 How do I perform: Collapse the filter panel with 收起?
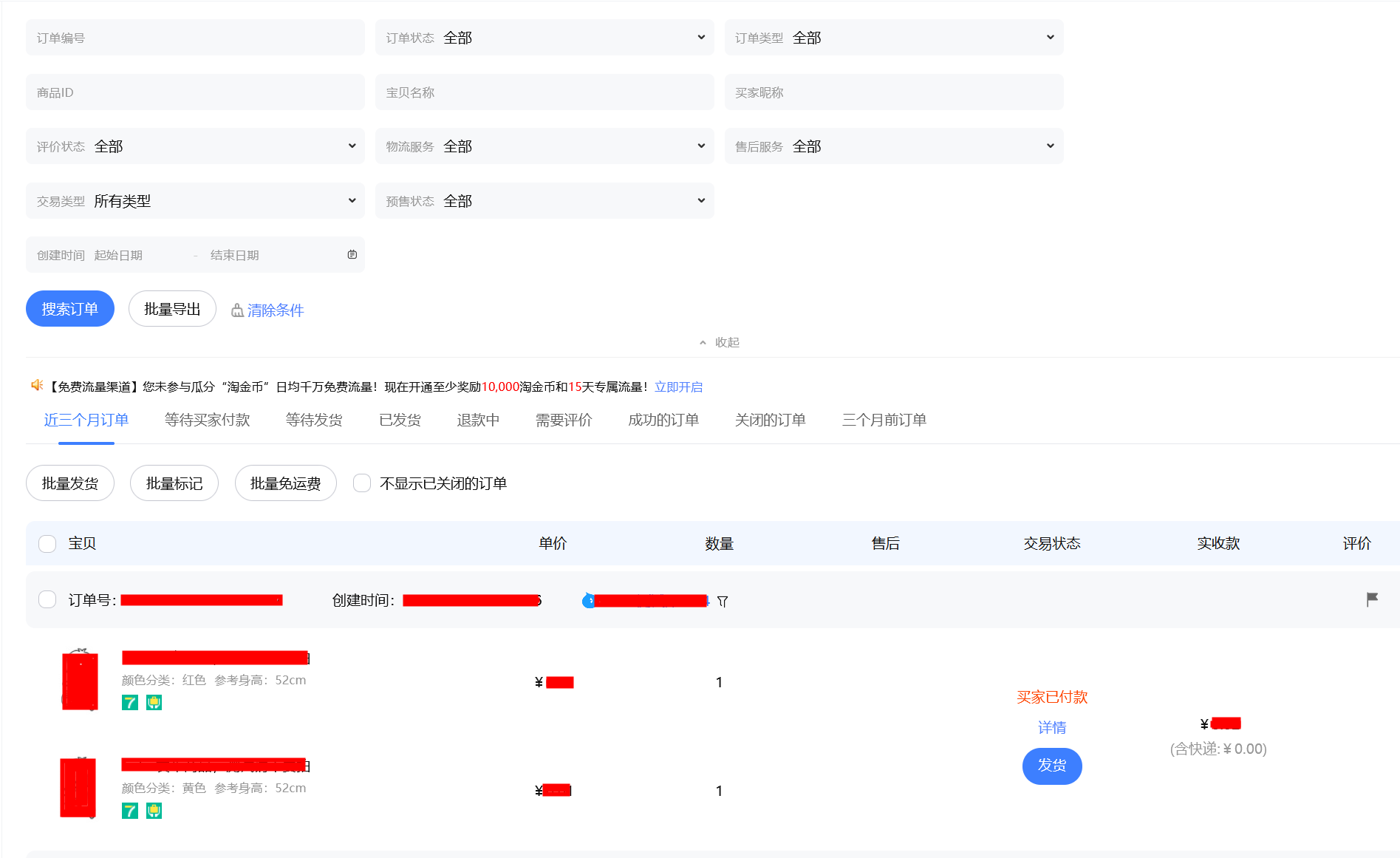click(x=720, y=342)
